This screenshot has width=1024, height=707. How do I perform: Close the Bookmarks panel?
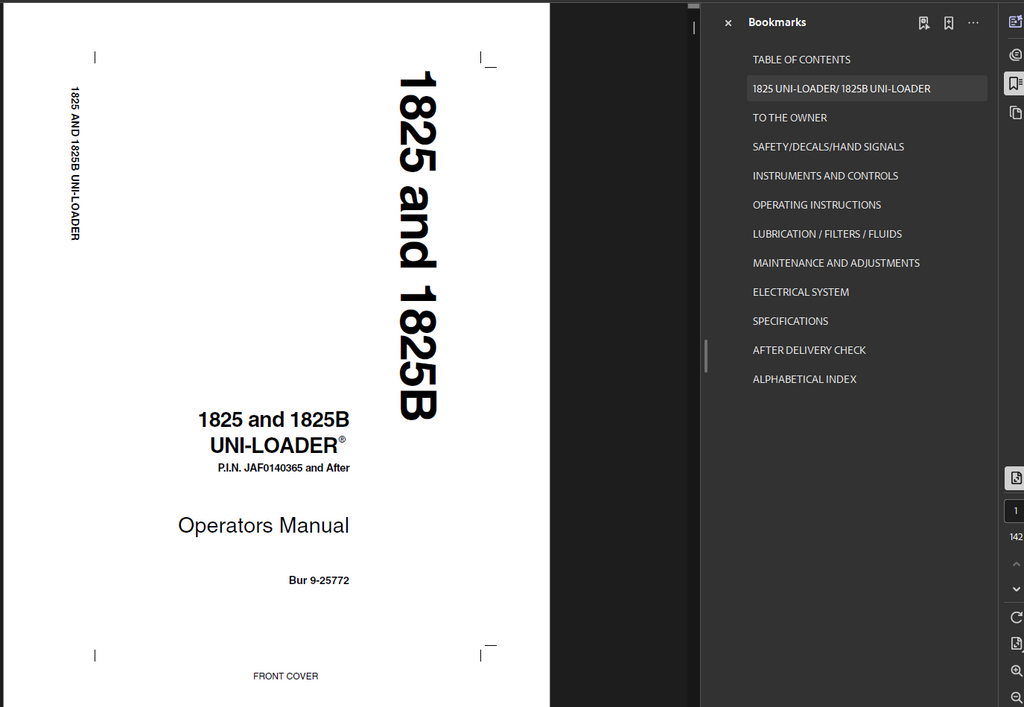728,24
